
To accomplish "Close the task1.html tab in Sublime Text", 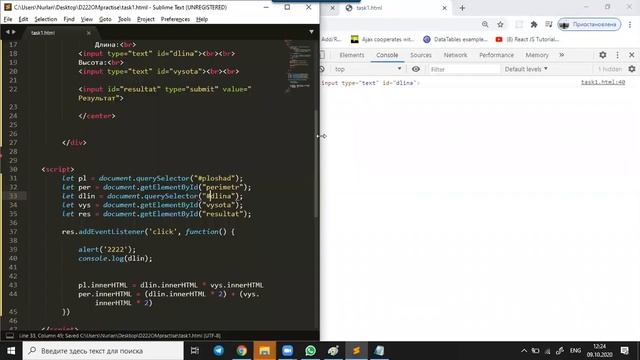I will (89, 33).
